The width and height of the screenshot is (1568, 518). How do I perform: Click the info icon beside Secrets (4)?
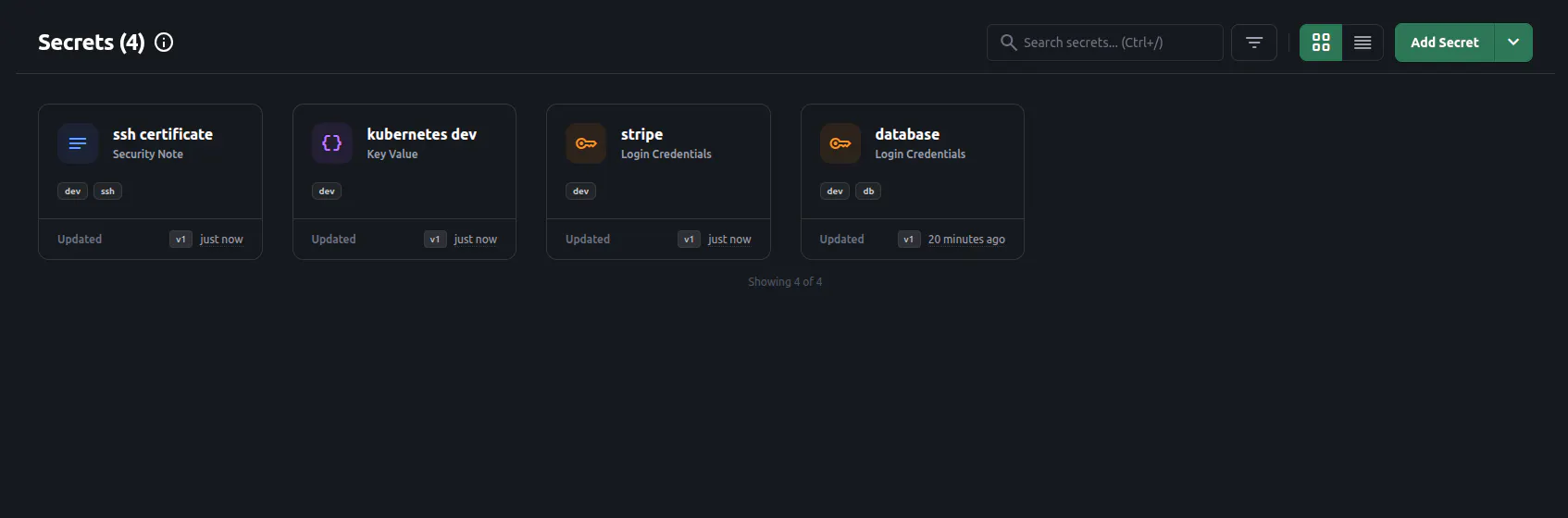click(x=164, y=43)
